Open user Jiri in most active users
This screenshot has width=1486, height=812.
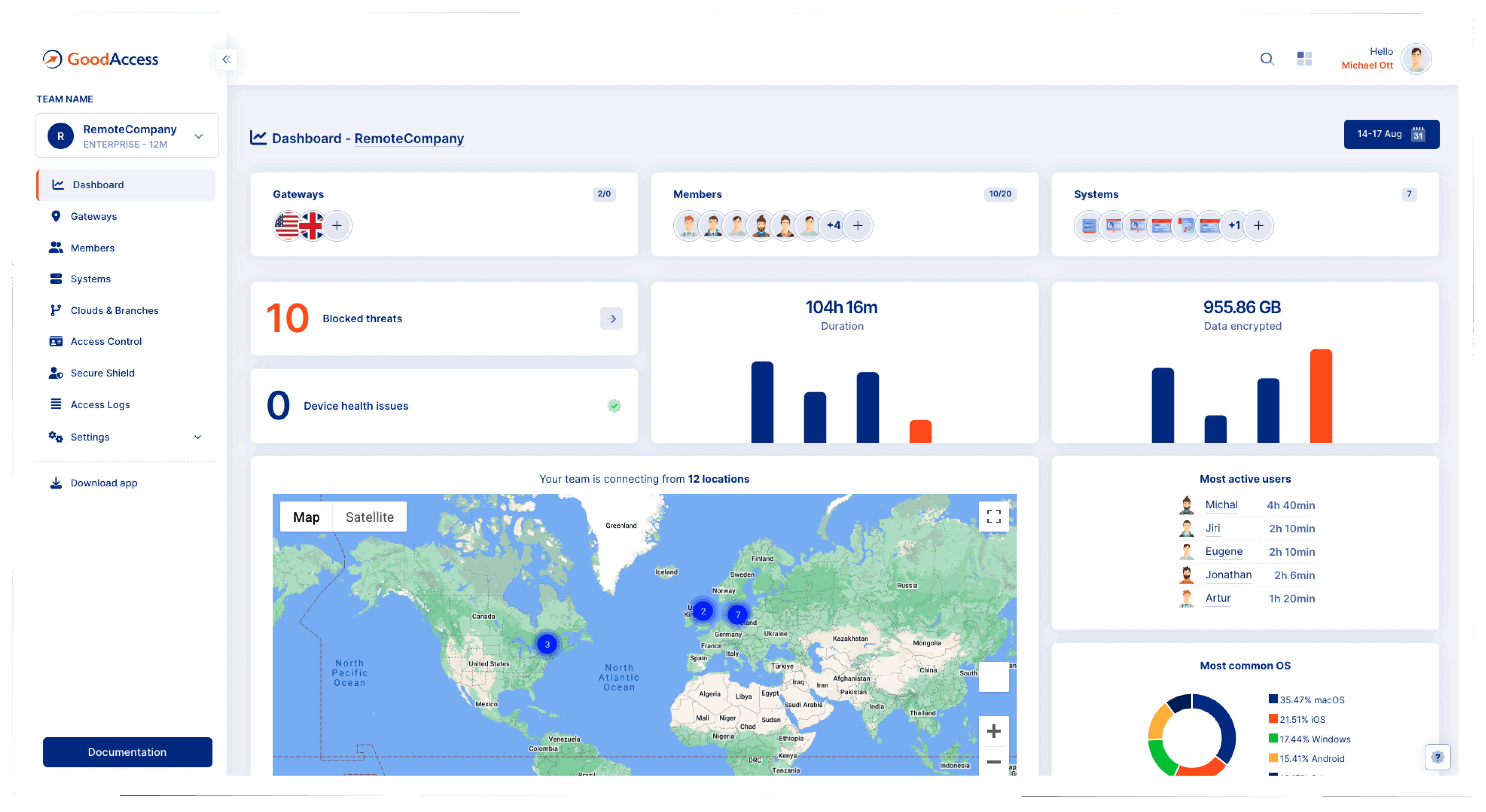1213,528
